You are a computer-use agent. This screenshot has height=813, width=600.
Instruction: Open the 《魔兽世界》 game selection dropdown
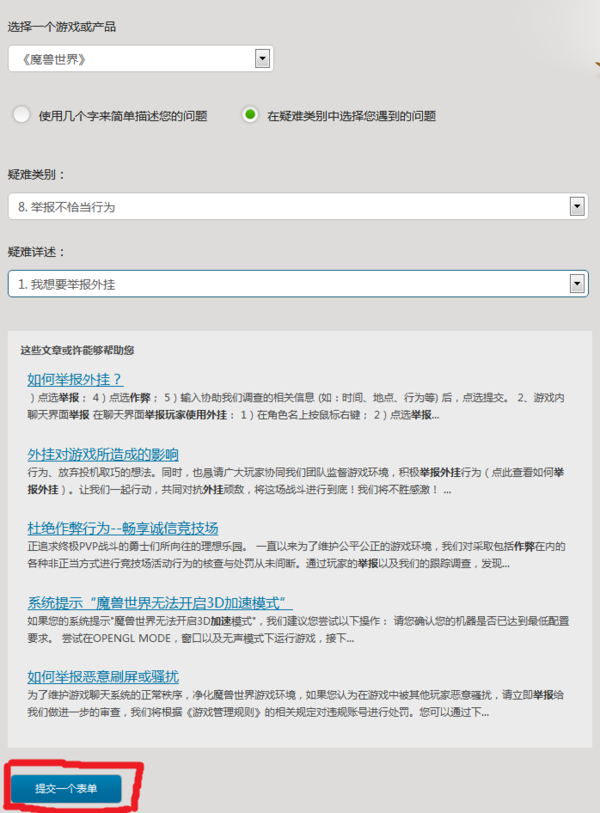(130, 60)
